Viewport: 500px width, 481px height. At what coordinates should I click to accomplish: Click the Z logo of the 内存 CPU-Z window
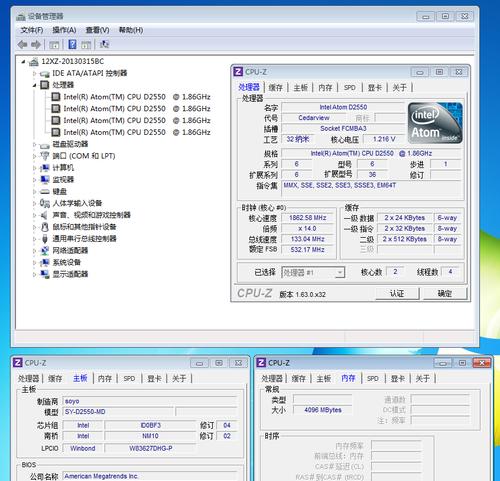(x=261, y=362)
